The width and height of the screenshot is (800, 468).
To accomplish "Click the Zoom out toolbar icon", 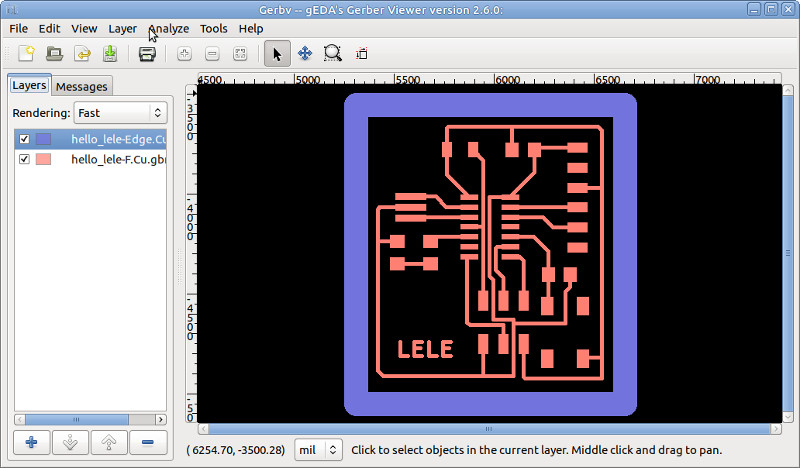I will [x=212, y=54].
